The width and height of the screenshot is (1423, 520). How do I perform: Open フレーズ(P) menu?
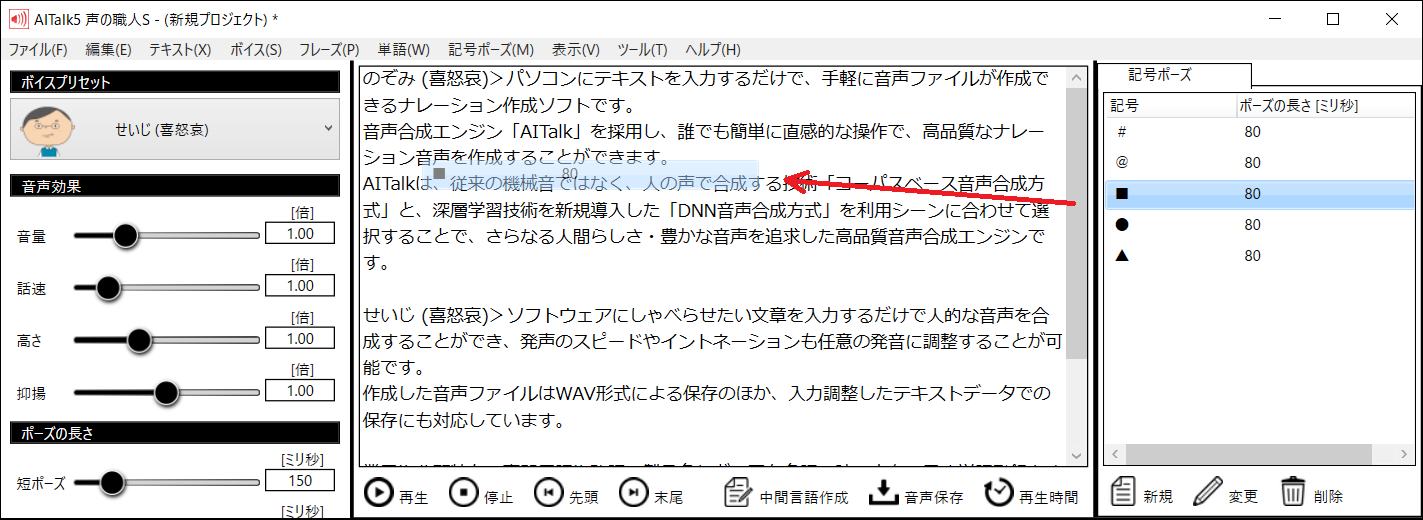coord(329,50)
